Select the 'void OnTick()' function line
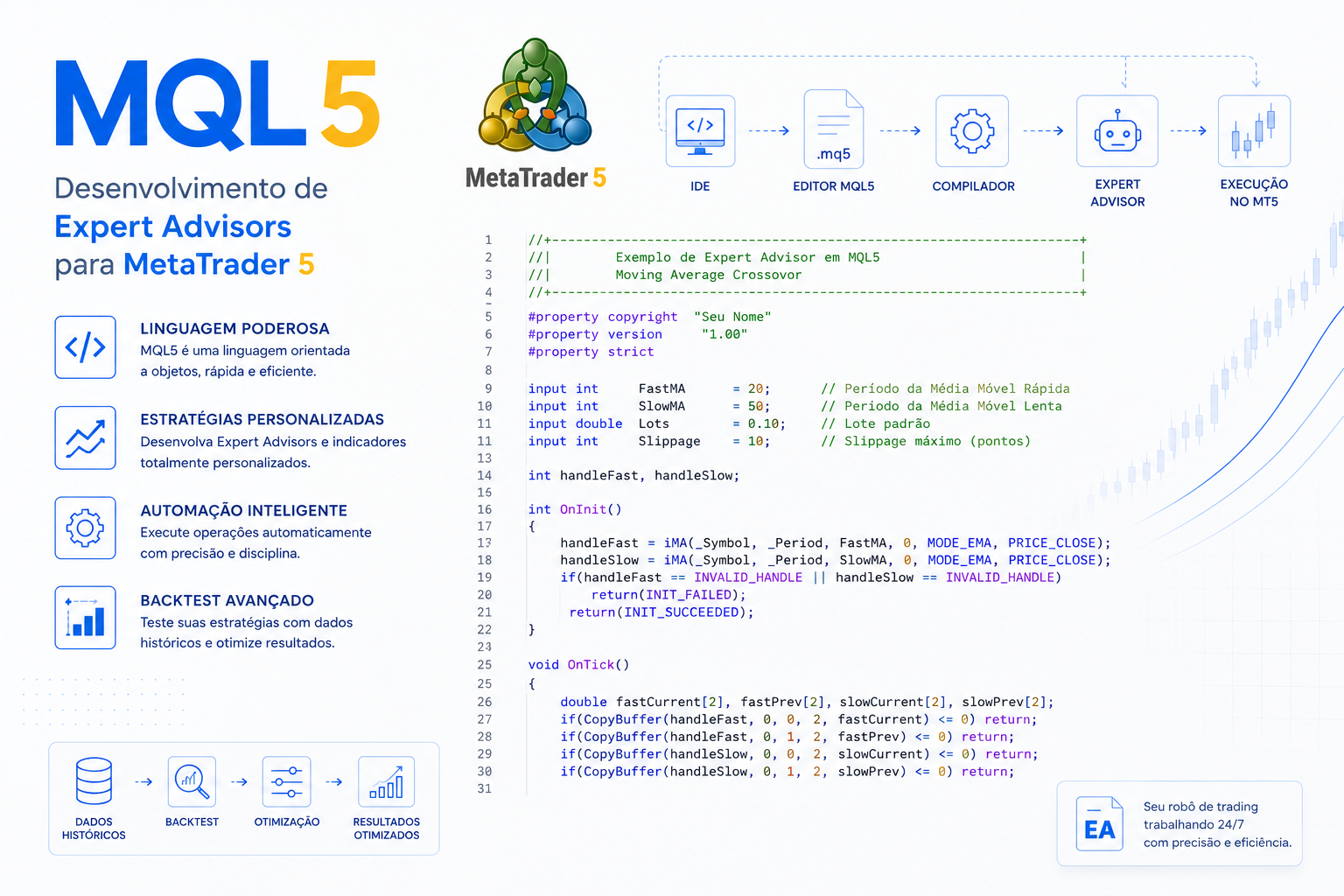1344x896 pixels. point(578,665)
